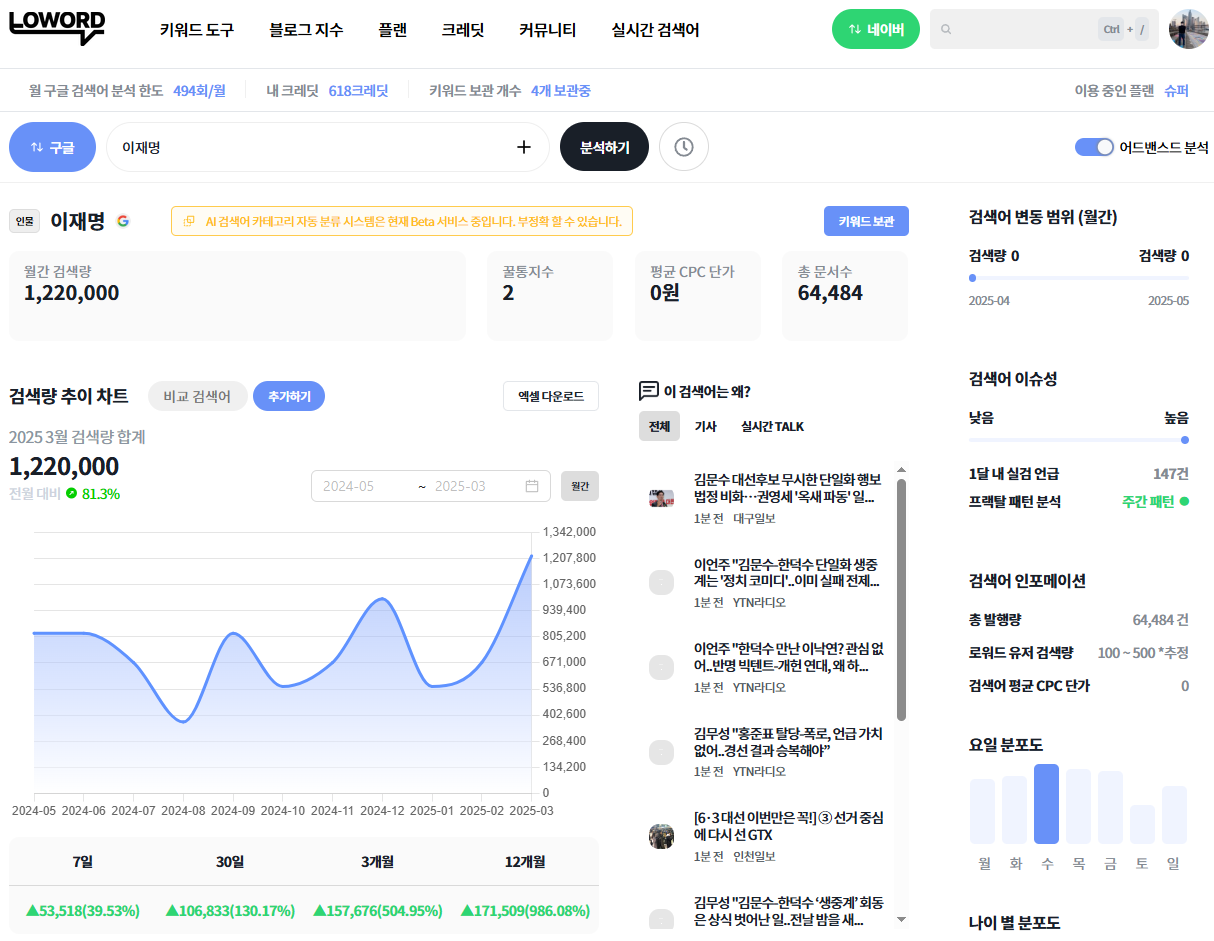Click the chat icon beside 이 검색어는 왜?

[x=649, y=391]
